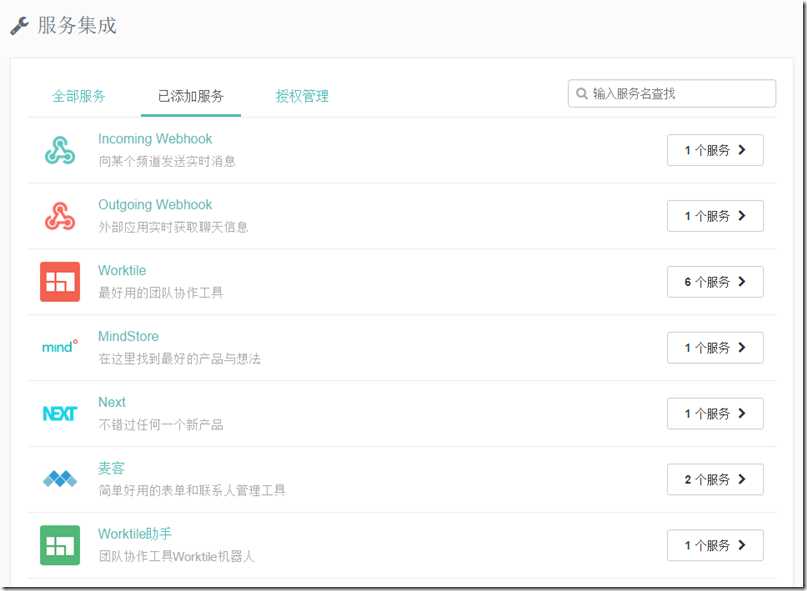Viewport: 807px width, 591px height.
Task: Click description 外部应用实时获取聊天信息
Action: click(x=173, y=228)
